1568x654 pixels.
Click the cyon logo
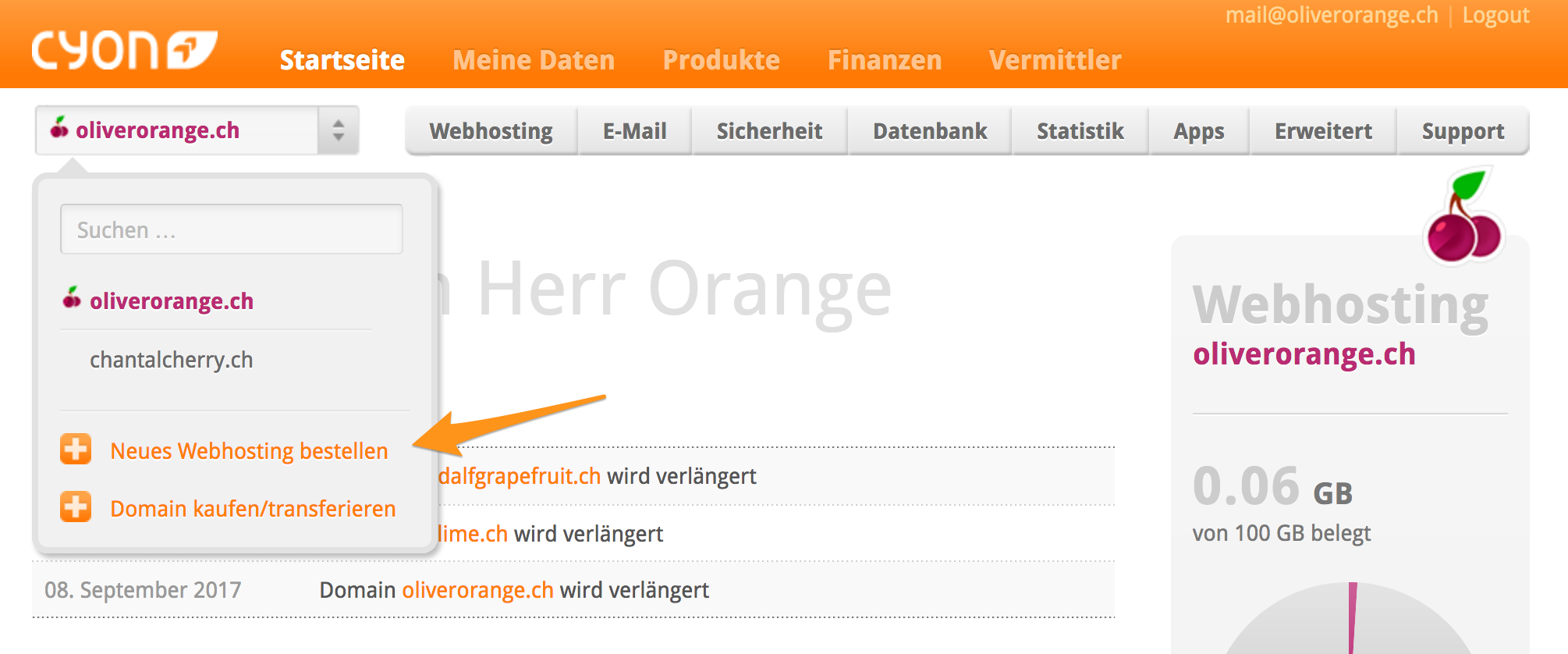pyautogui.click(x=124, y=51)
